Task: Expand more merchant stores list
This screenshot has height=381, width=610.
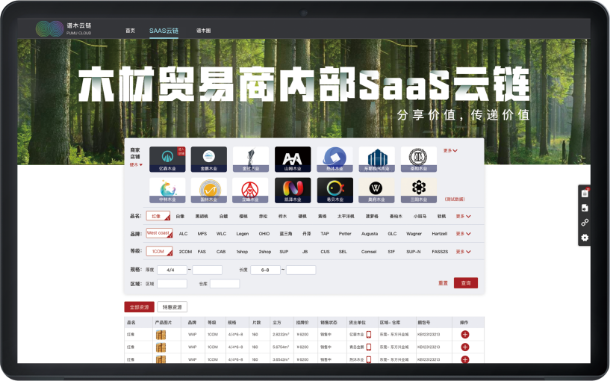Action: [x=450, y=151]
